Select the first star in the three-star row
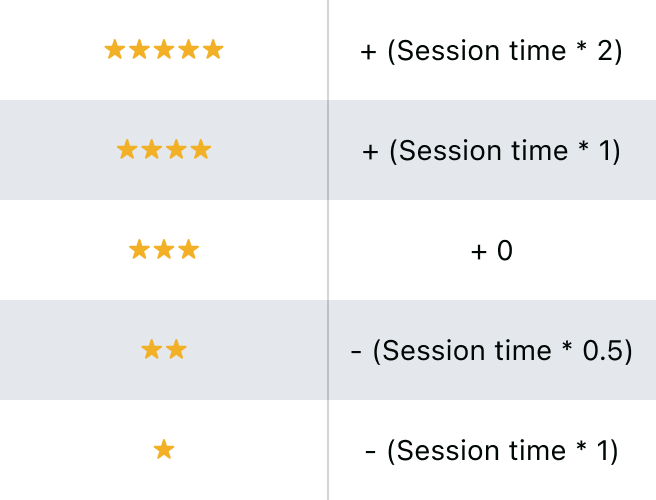The image size is (656, 500). tap(140, 250)
